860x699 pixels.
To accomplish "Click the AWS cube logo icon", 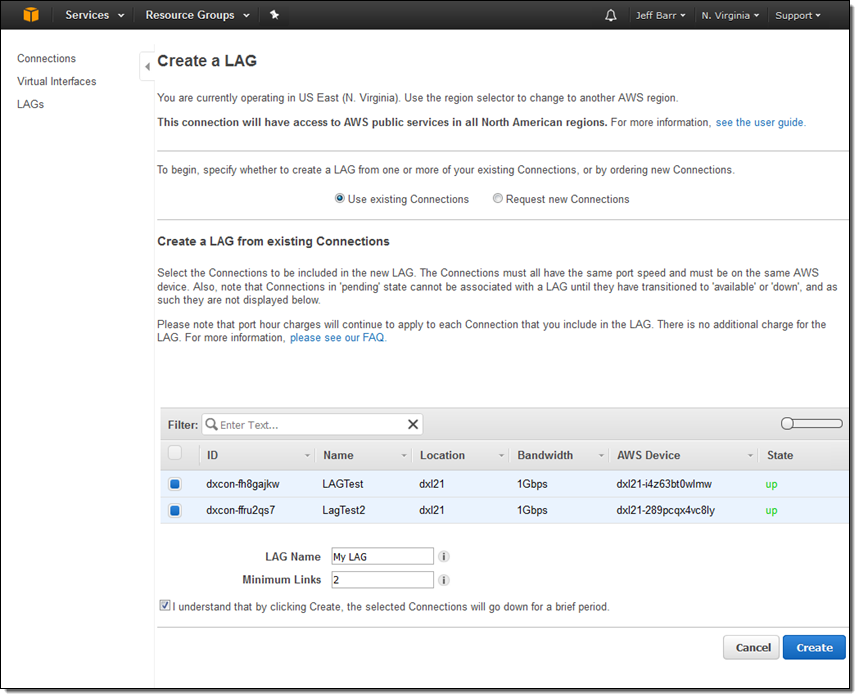I will point(31,15).
